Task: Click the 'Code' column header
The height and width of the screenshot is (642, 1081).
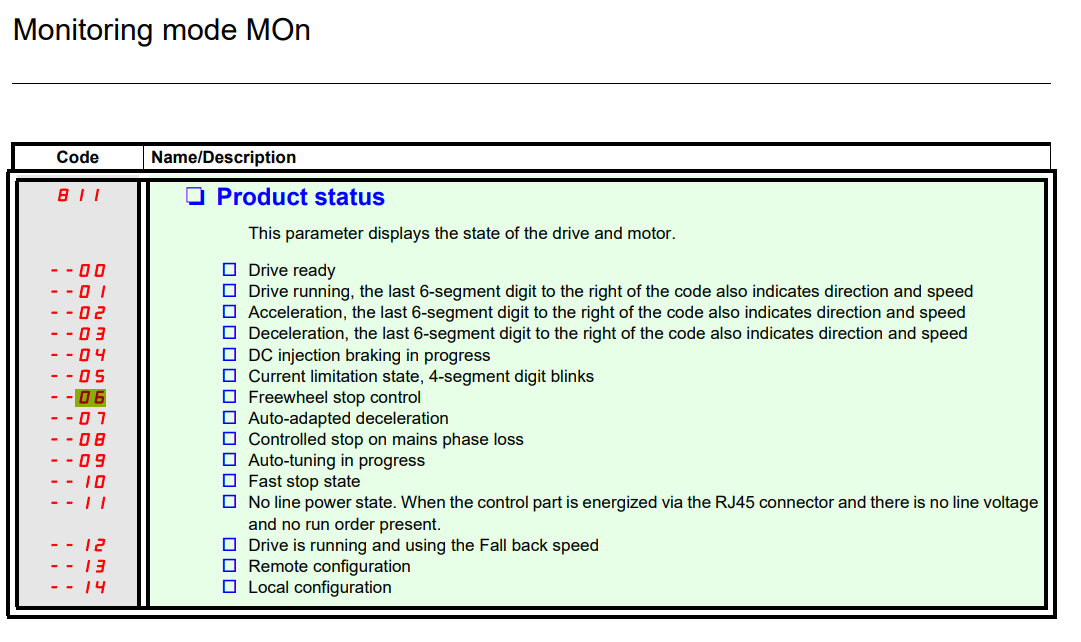Action: tap(77, 157)
